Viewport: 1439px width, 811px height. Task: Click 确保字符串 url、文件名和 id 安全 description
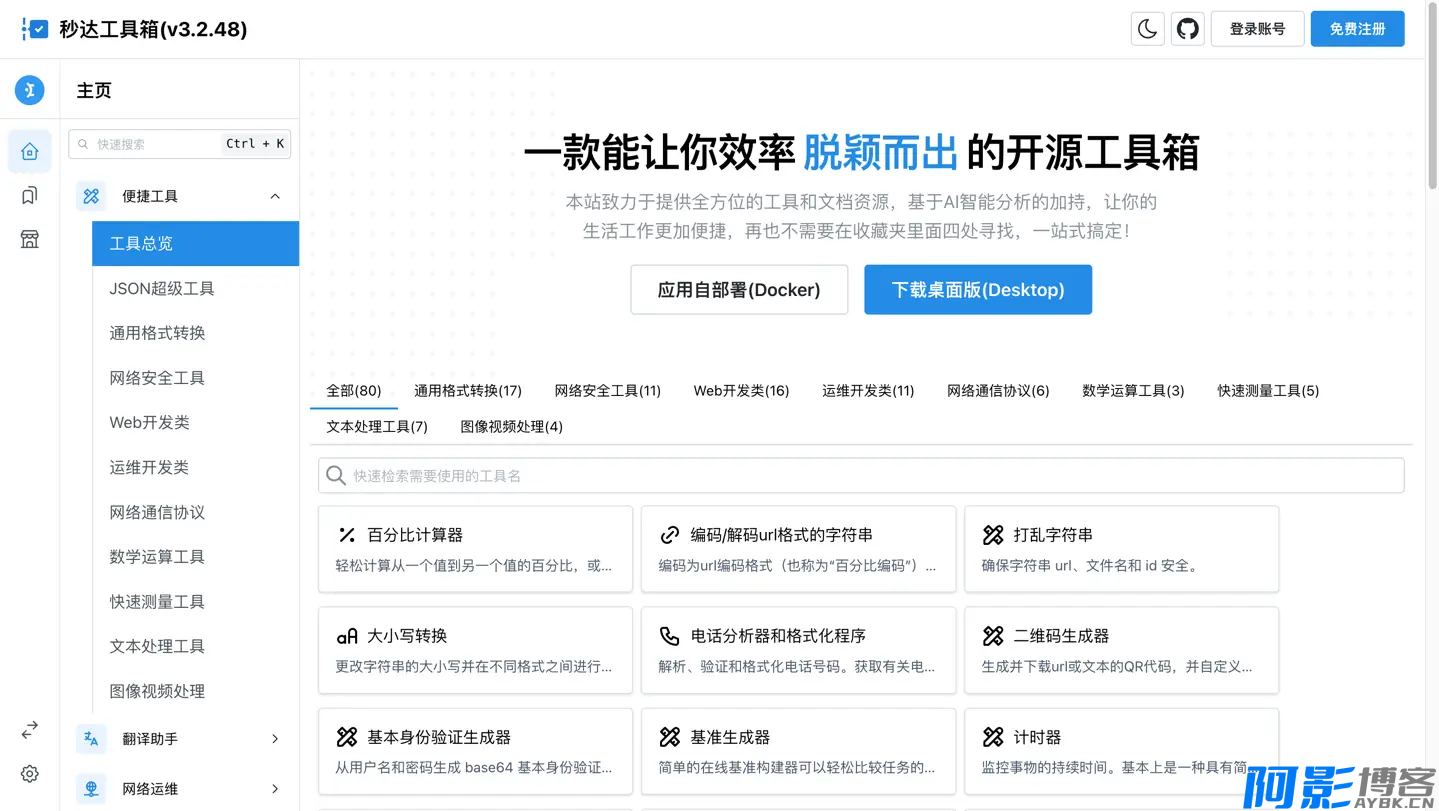pyautogui.click(x=1090, y=565)
